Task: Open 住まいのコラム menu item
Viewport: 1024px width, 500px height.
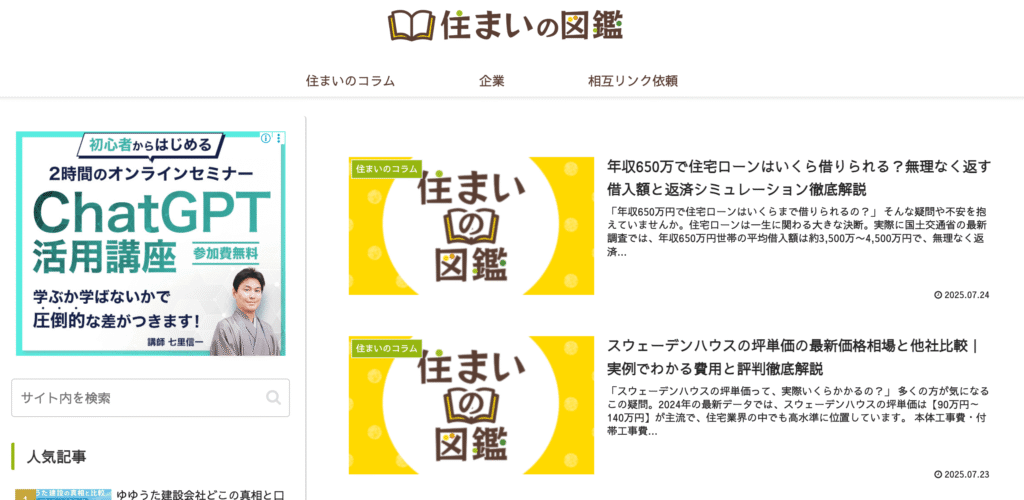Action: coord(351,82)
